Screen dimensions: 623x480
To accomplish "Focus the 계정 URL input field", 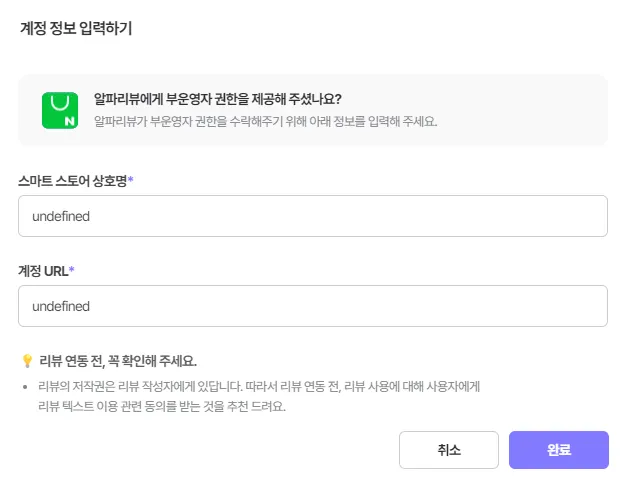I will click(312, 306).
